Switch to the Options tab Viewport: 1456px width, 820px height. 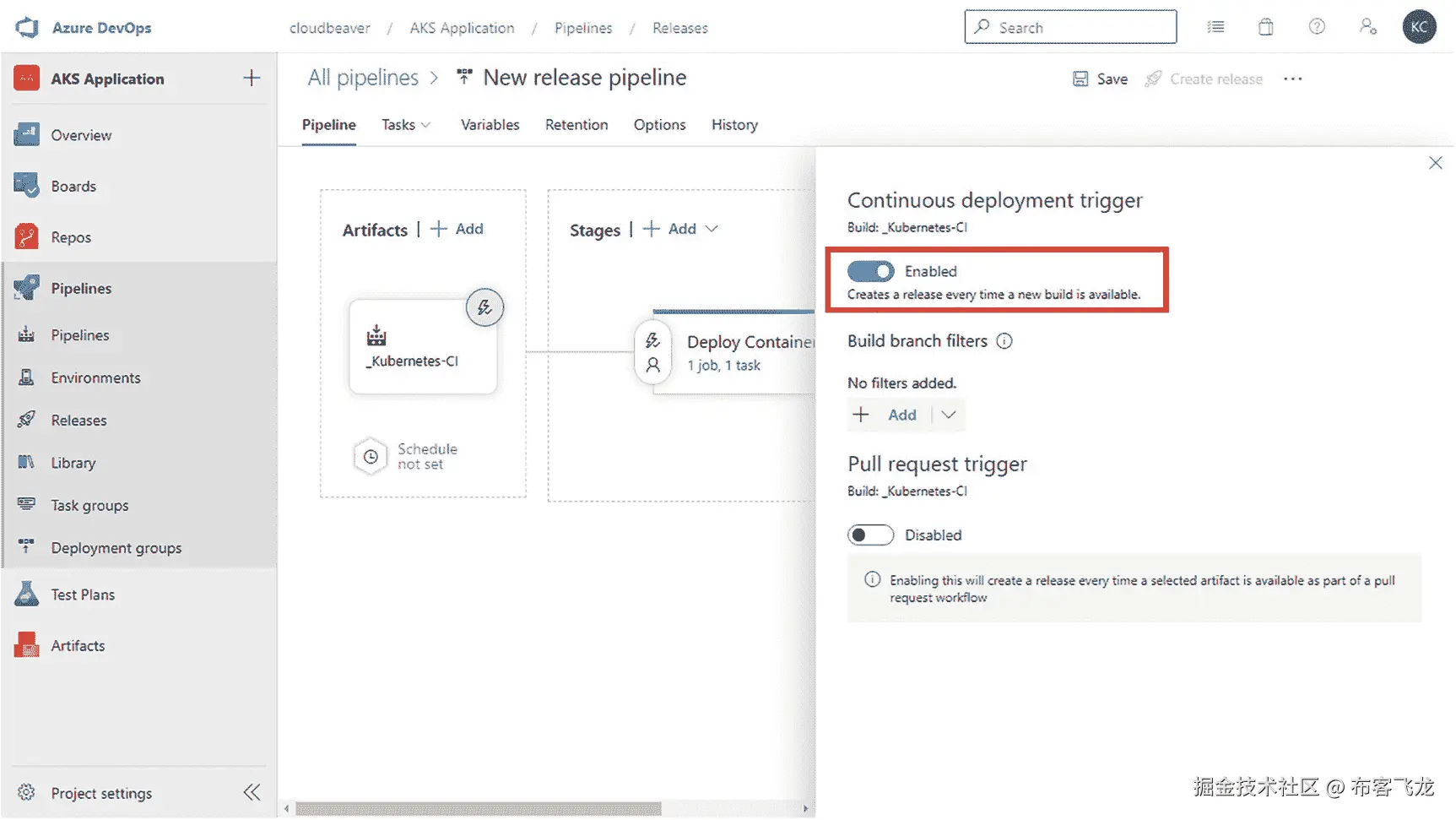click(x=660, y=125)
